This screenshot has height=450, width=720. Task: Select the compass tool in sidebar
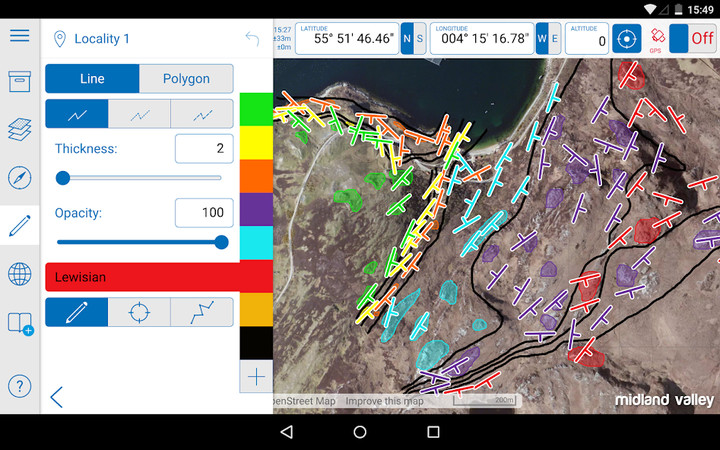click(x=19, y=178)
